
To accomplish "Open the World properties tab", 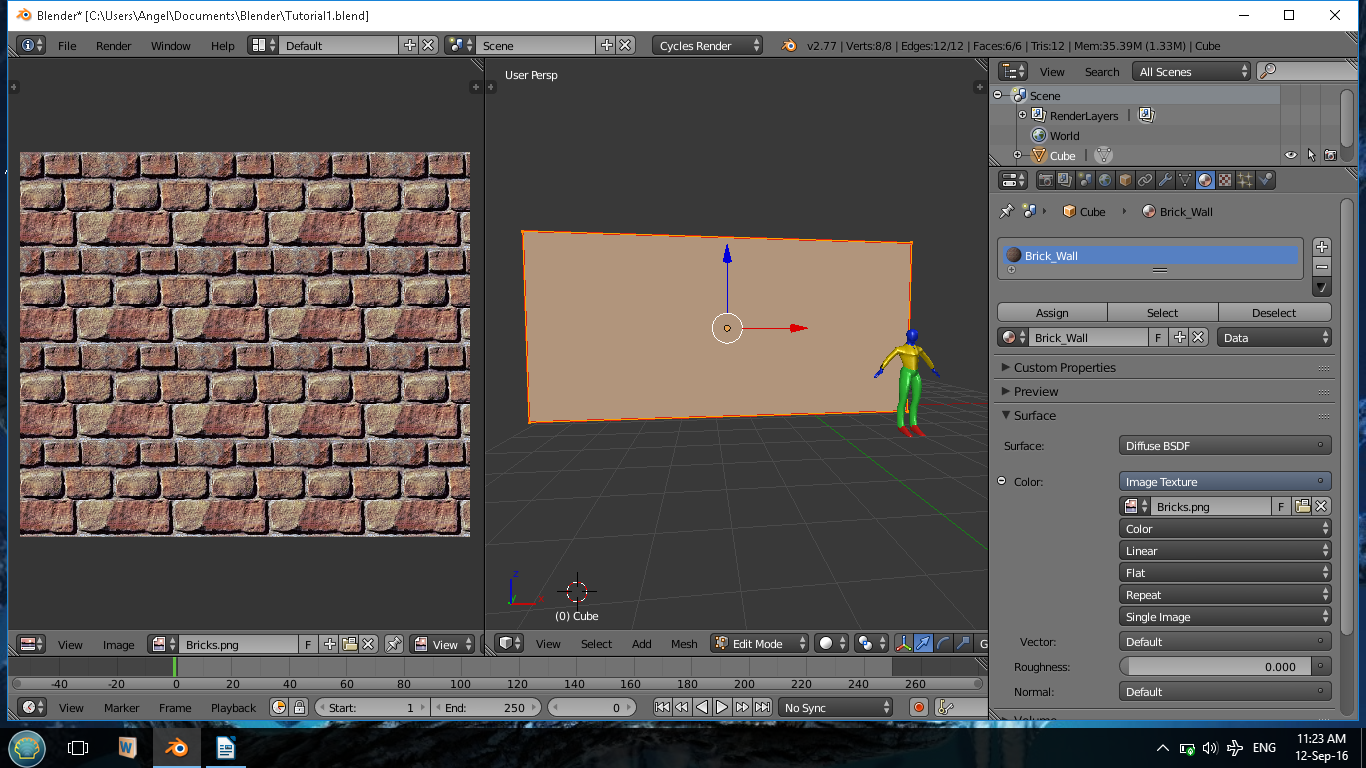I will (x=1105, y=180).
